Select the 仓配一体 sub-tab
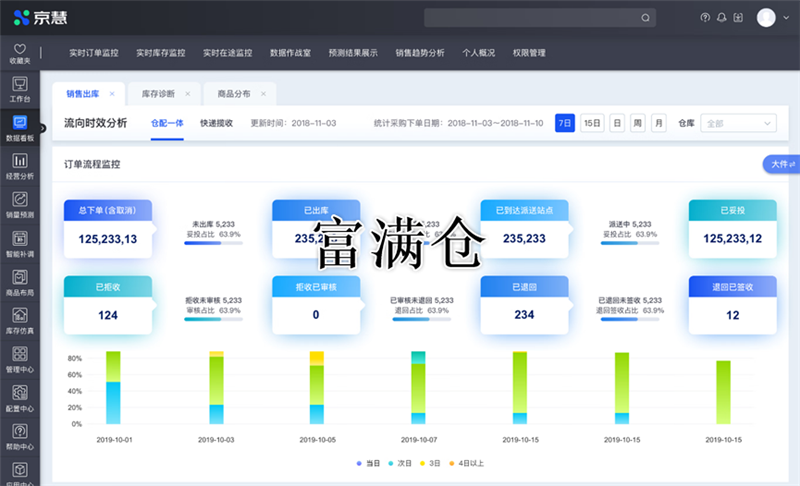This screenshot has height=486, width=800. tap(167, 123)
